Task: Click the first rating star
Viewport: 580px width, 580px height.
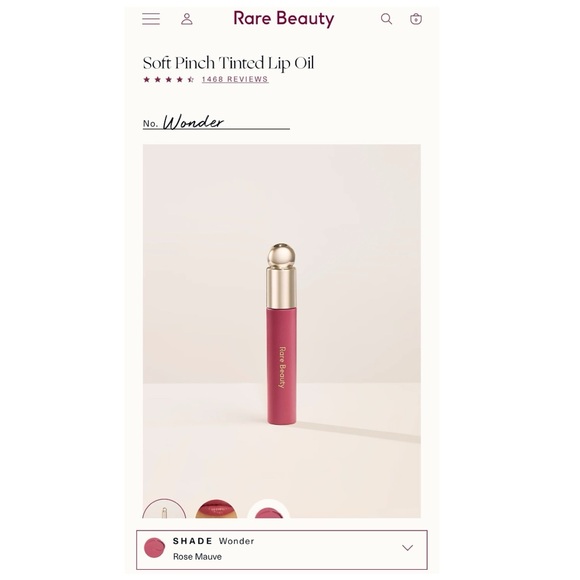Action: (146, 79)
